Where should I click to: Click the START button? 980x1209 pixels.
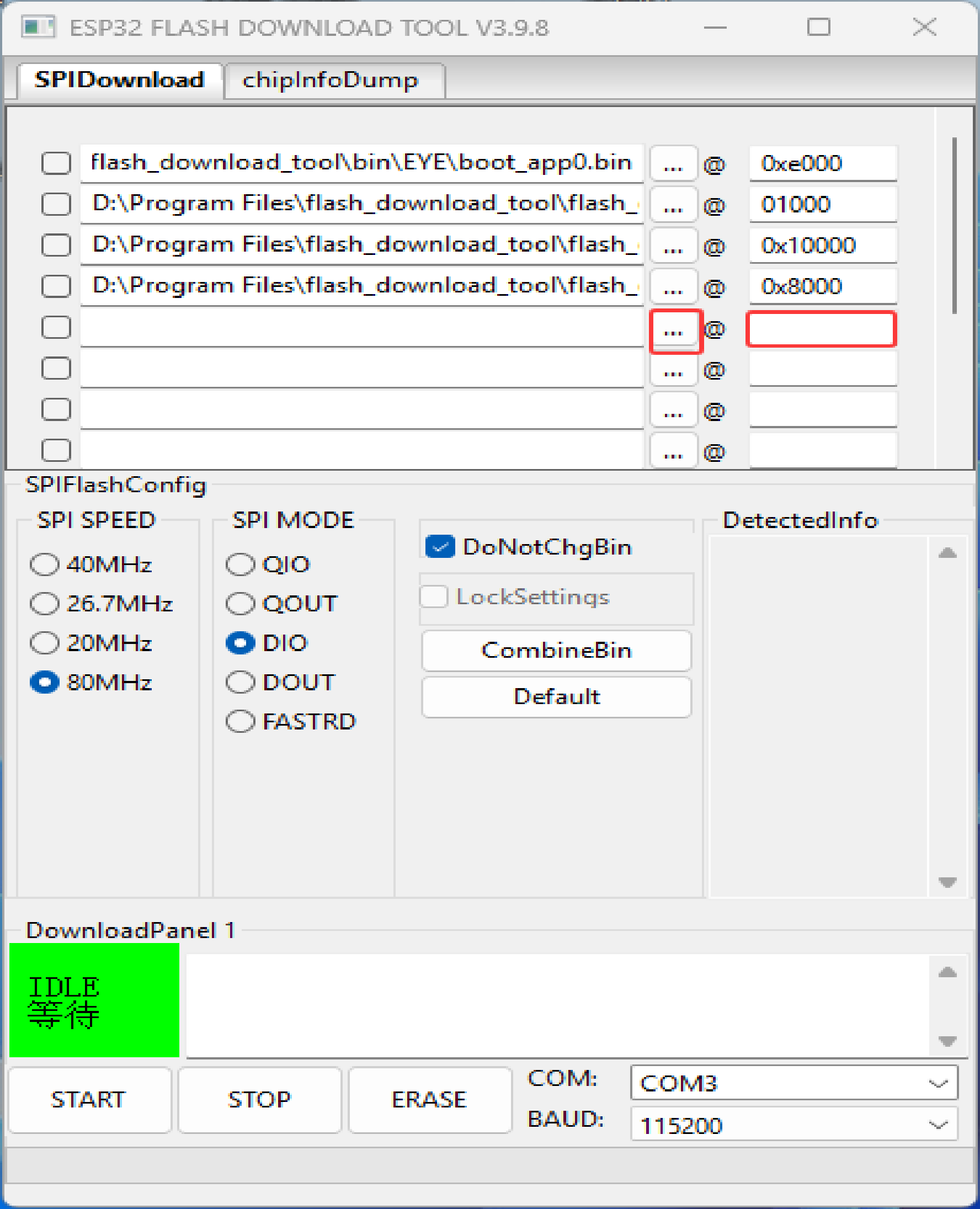pyautogui.click(x=89, y=1100)
